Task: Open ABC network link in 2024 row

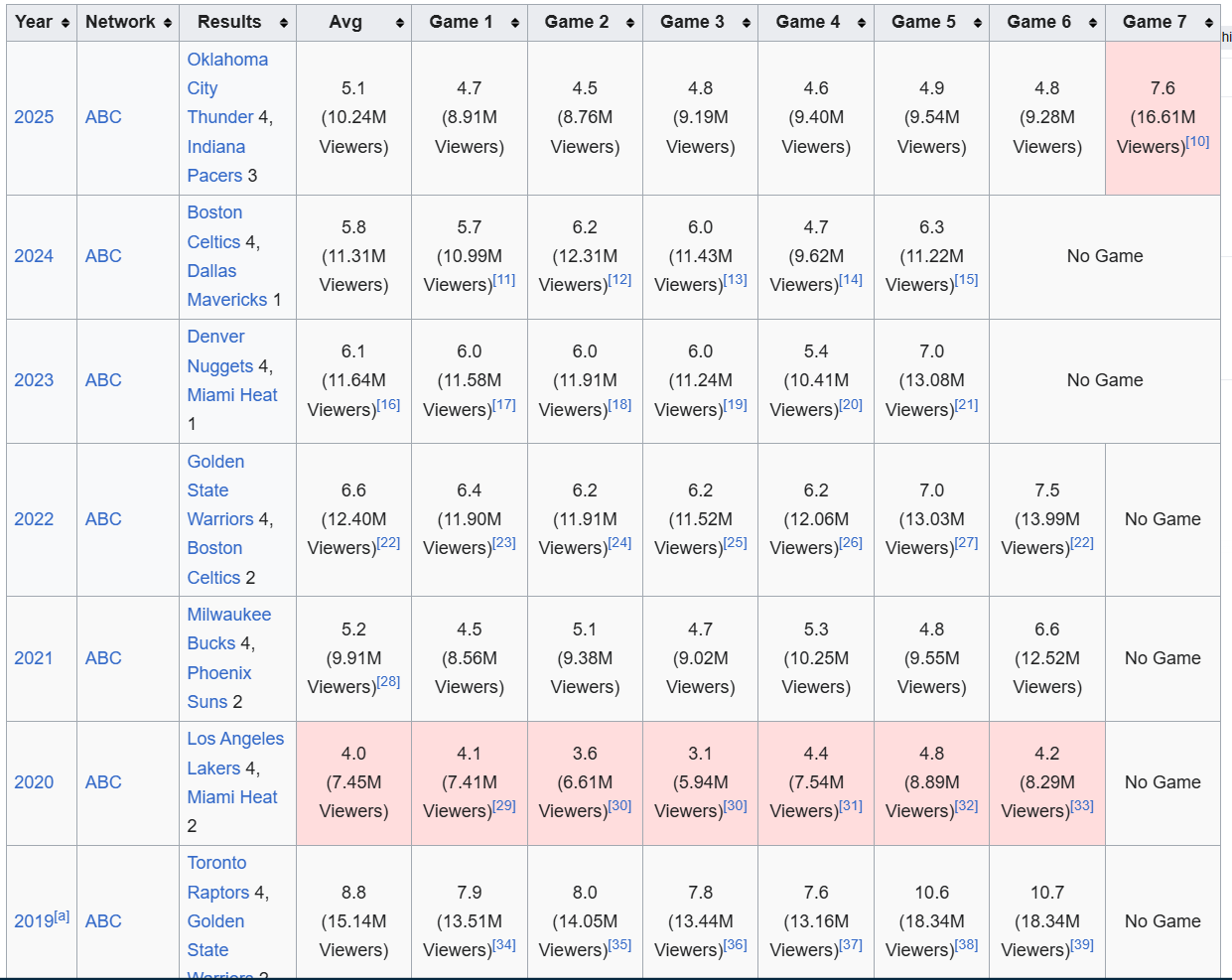Action: coord(103,256)
